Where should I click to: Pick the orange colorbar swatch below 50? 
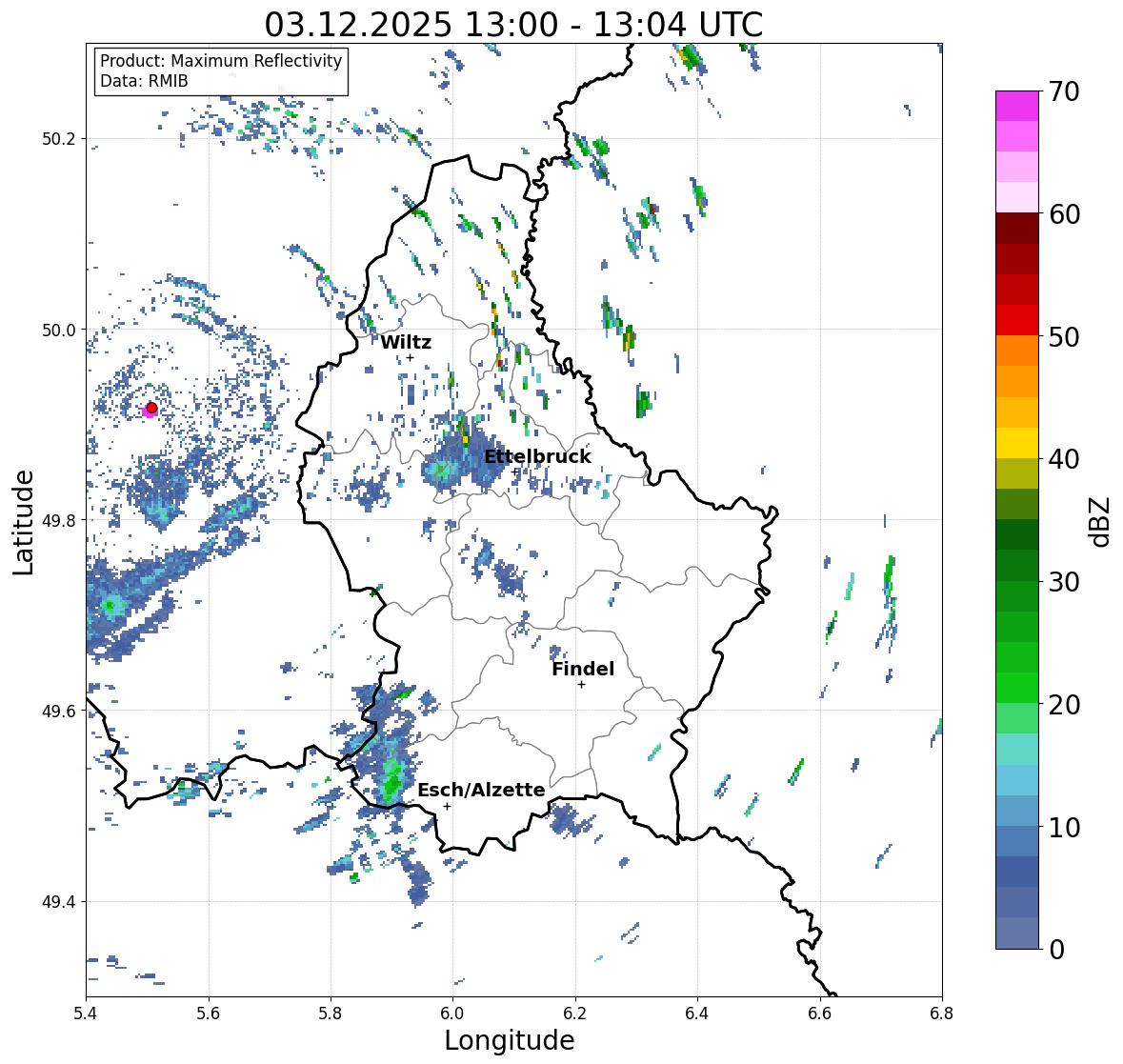pyautogui.click(x=1017, y=351)
